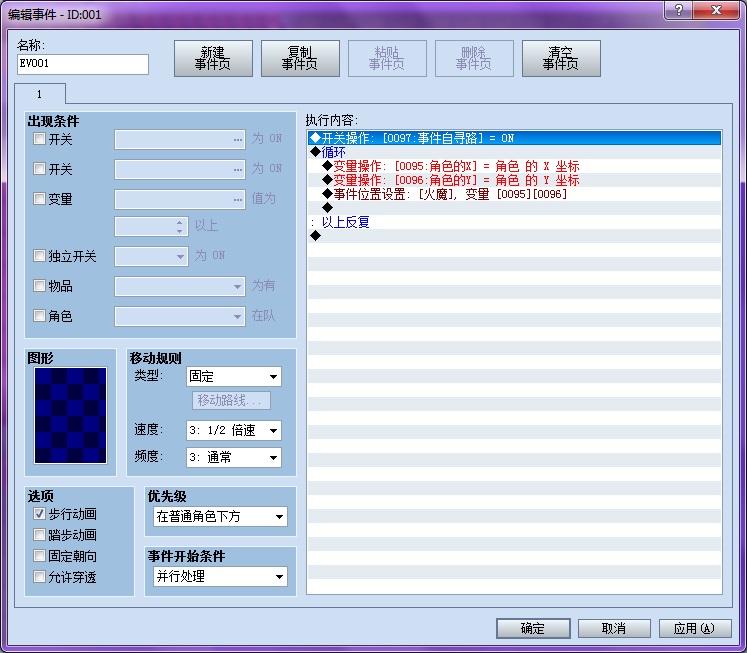Viewport: 747px width, 653px height.
Task: Enable the 物品 condition checkbox
Action: (x=39, y=285)
